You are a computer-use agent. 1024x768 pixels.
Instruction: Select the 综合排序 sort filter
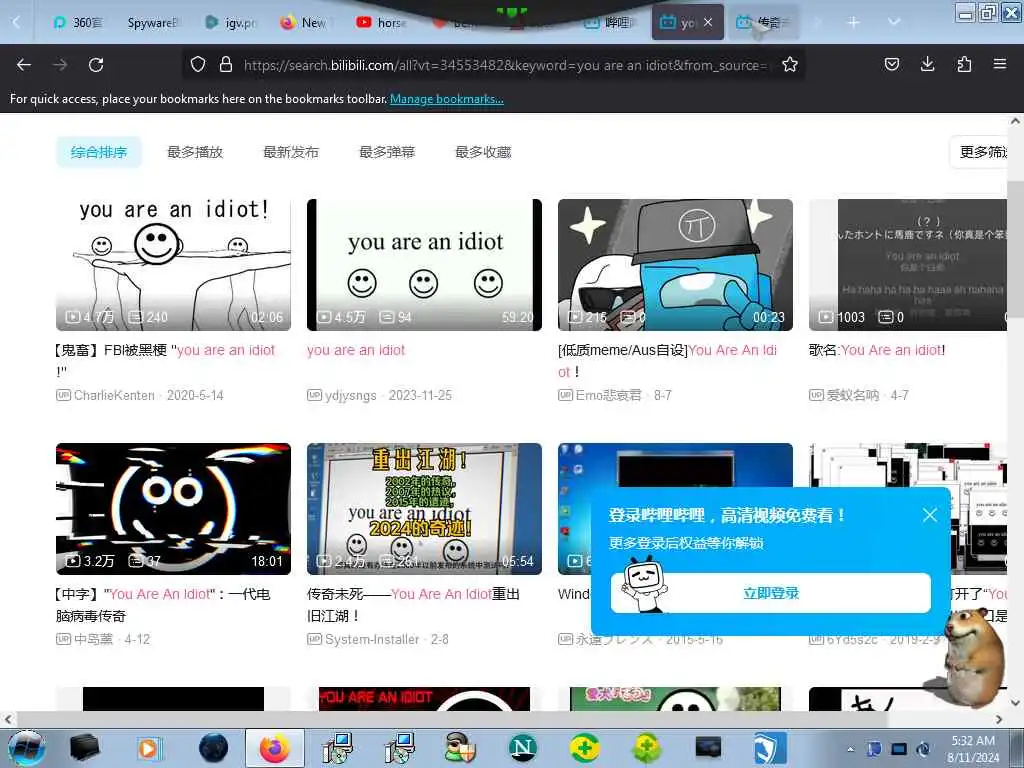99,152
